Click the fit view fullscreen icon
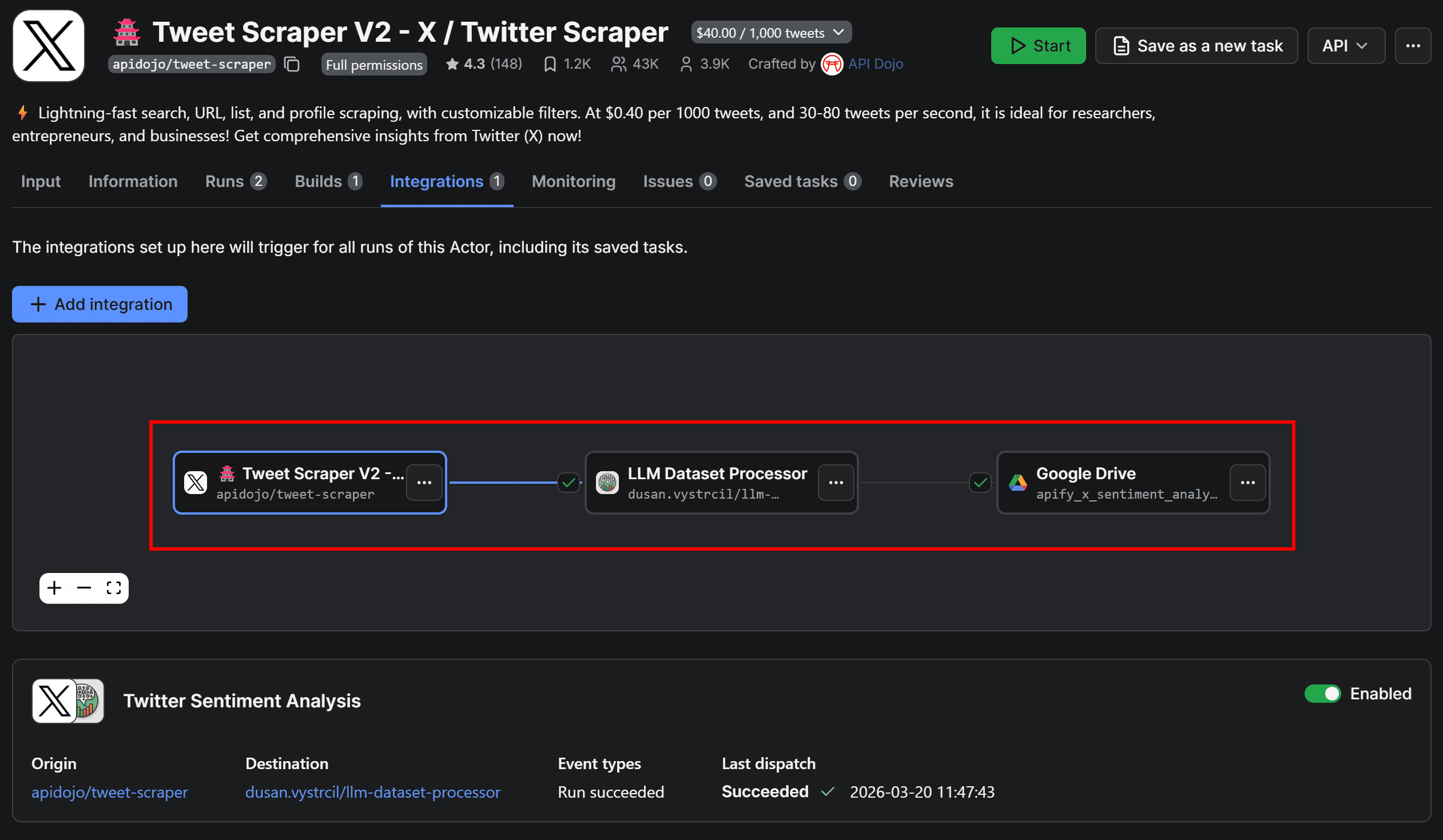The width and height of the screenshot is (1443, 840). [113, 588]
